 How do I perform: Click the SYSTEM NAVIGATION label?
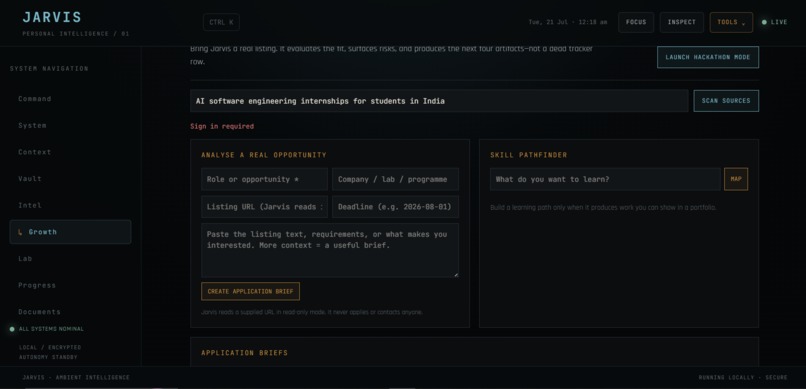49,69
